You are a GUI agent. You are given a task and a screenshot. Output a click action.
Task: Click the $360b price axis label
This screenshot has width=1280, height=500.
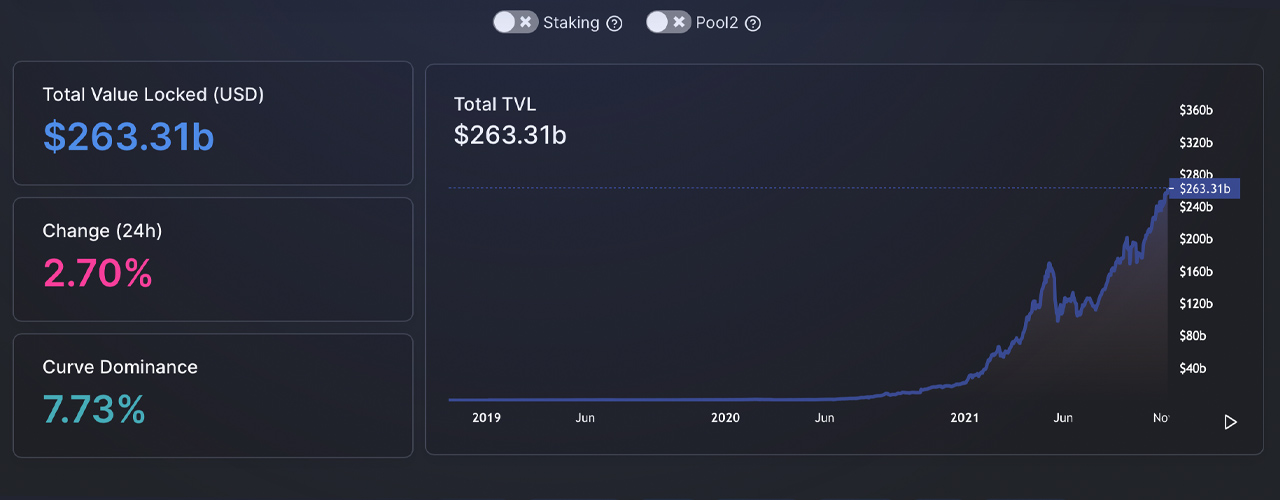pyautogui.click(x=1196, y=110)
